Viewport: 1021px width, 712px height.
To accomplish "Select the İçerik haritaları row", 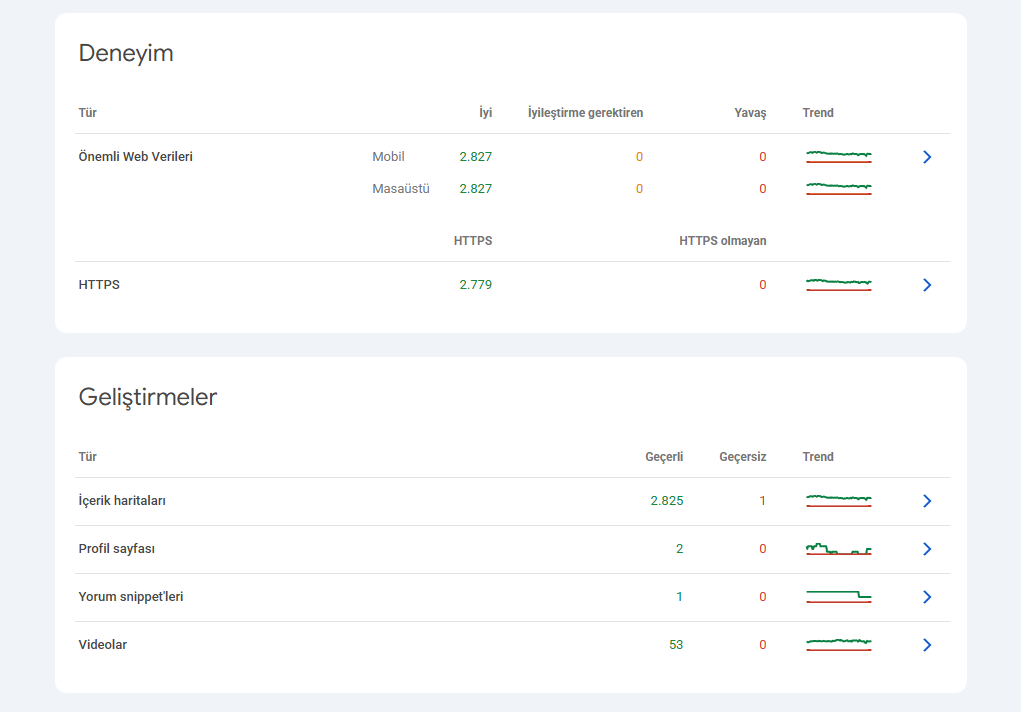I will point(512,501).
